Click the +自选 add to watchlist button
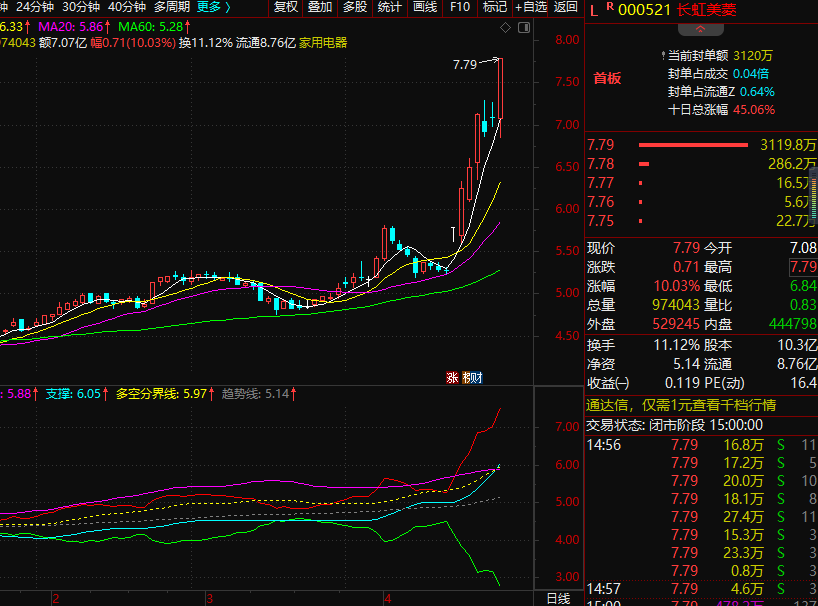 pos(530,7)
